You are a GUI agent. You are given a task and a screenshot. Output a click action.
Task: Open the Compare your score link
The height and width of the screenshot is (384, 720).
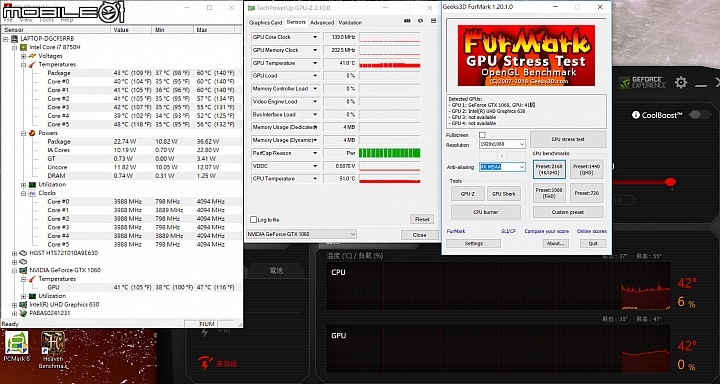tap(546, 232)
